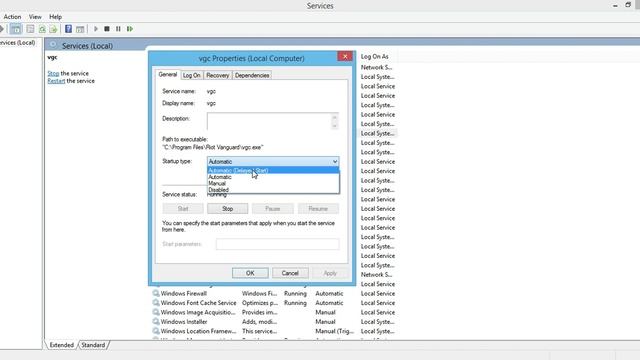Click the gear icon beside Windows Location Framework
The height and width of the screenshot is (360, 640).
click(x=156, y=331)
